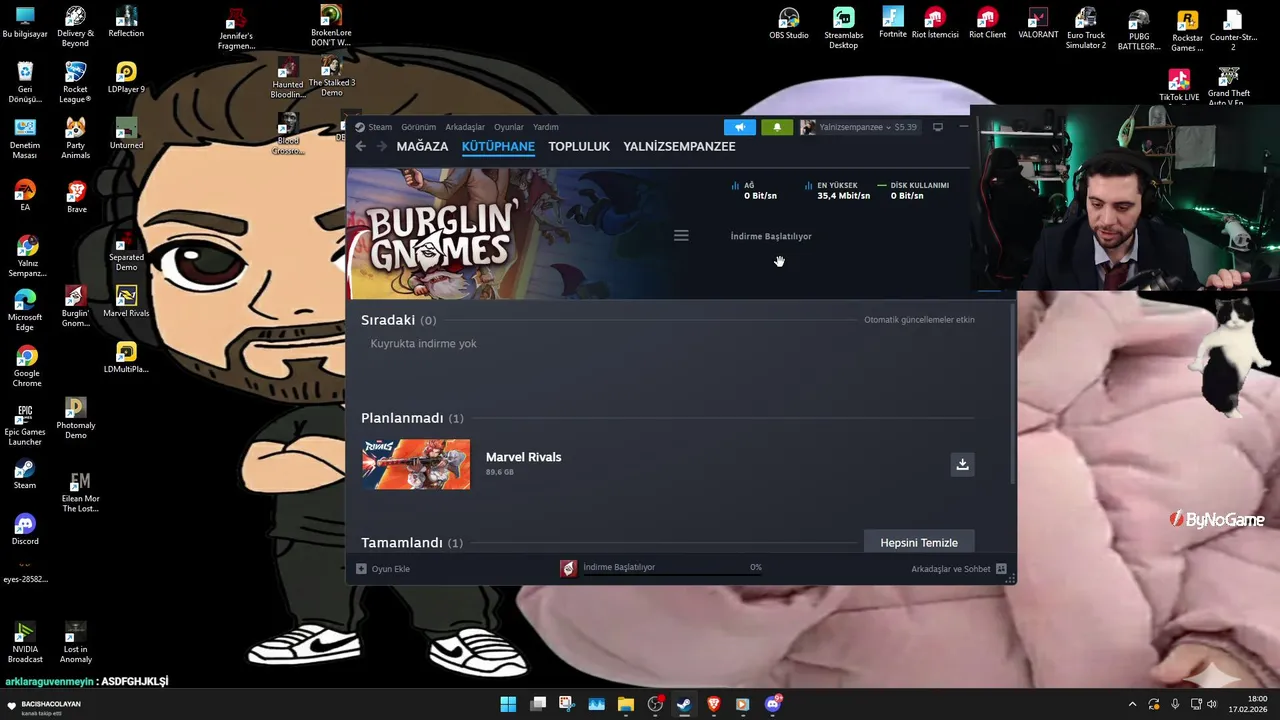The image size is (1280, 720).
Task: Select the LDPlayer 9 desktop icon
Action: click(126, 79)
